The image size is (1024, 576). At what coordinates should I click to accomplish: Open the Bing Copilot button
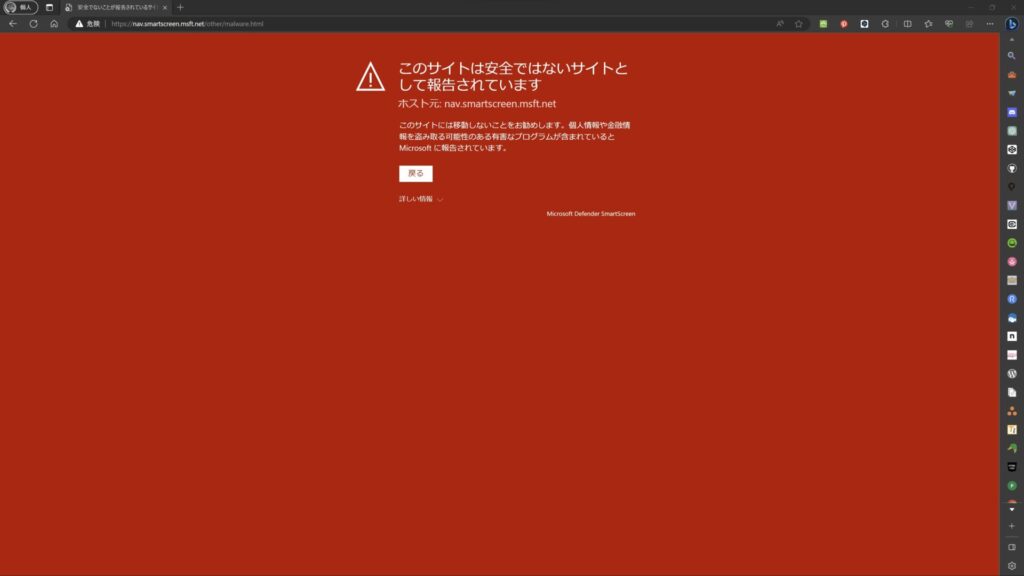point(1012,24)
